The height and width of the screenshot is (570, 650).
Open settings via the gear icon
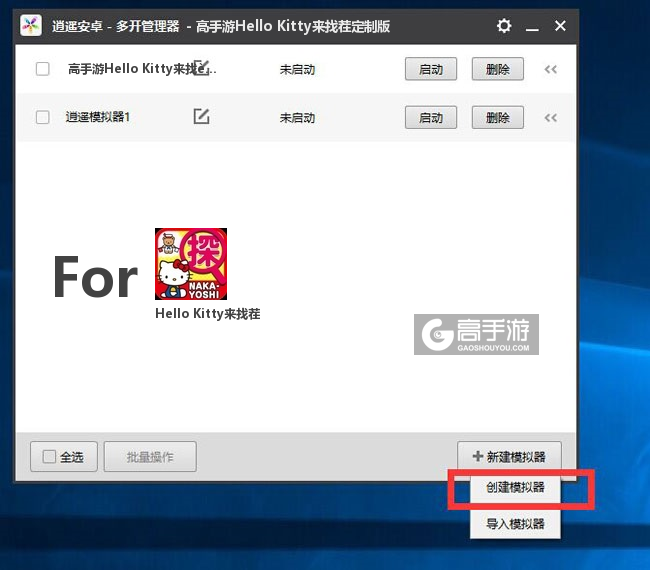coord(504,26)
